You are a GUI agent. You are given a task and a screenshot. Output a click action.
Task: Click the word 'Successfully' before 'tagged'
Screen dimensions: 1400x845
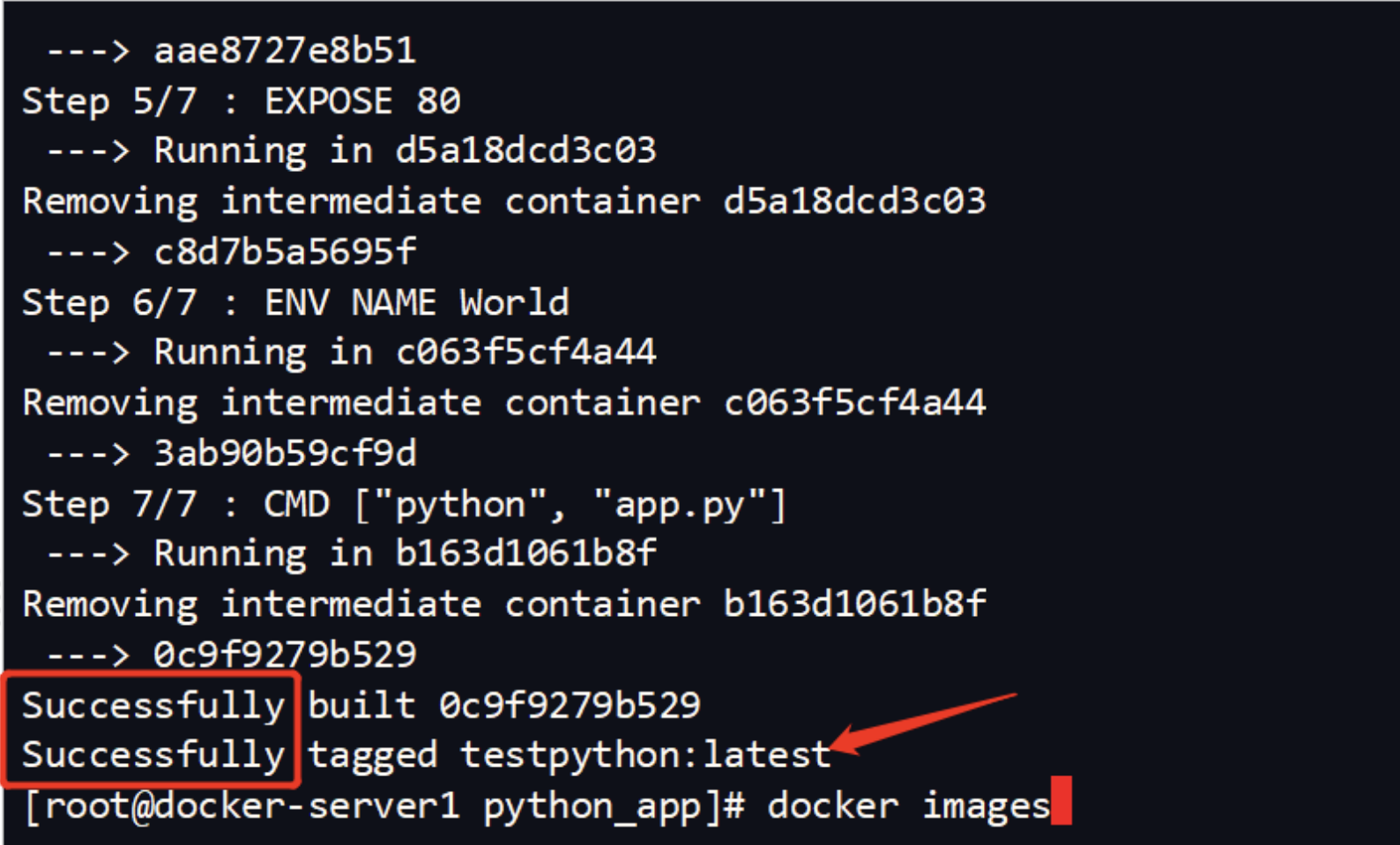[153, 755]
